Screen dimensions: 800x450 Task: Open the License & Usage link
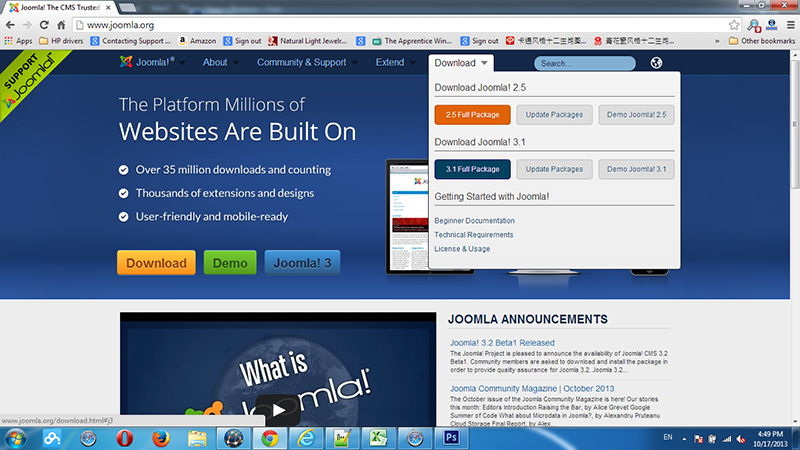pyautogui.click(x=462, y=249)
